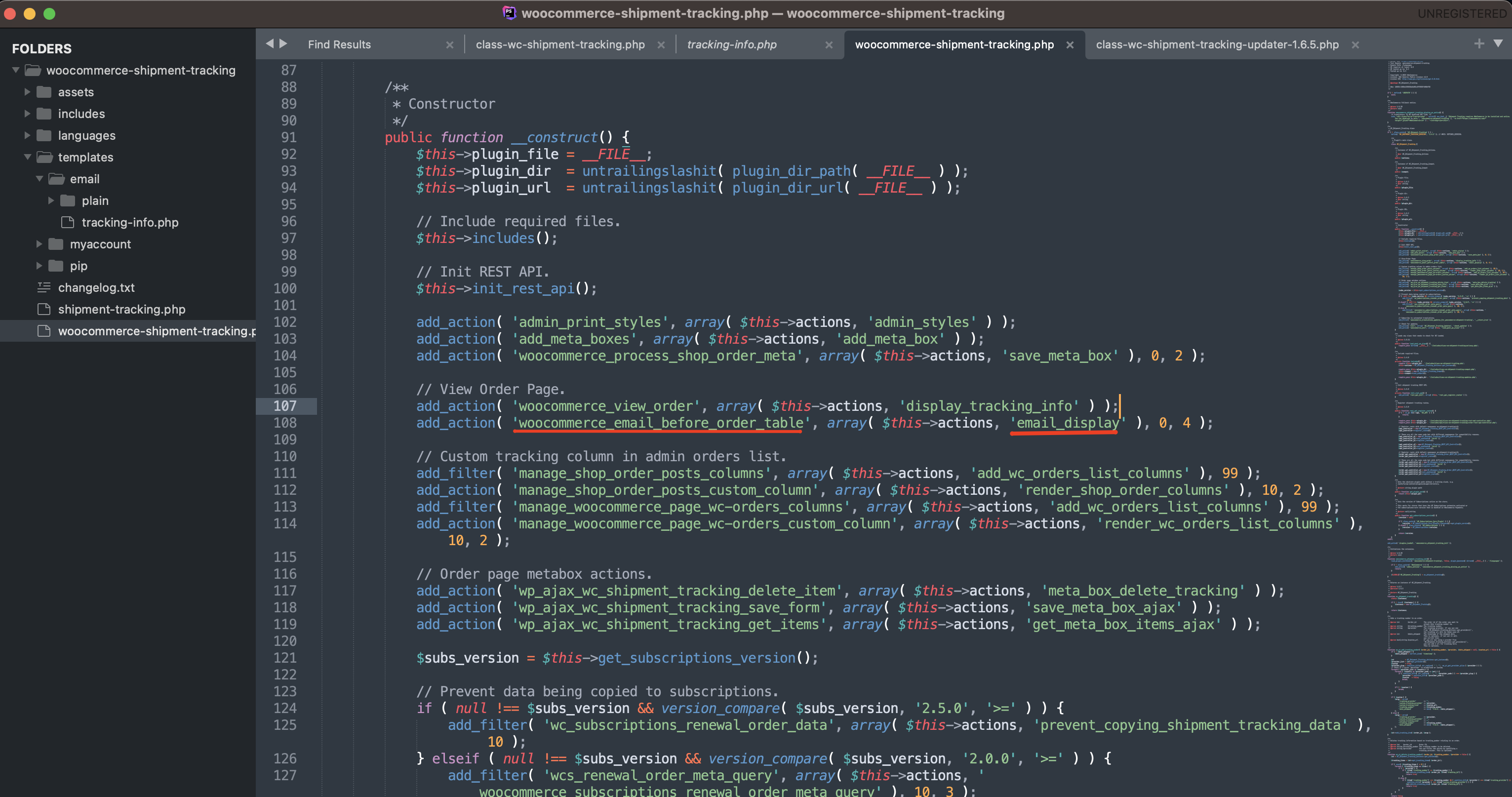Expand the languages folder arrow

27,136
